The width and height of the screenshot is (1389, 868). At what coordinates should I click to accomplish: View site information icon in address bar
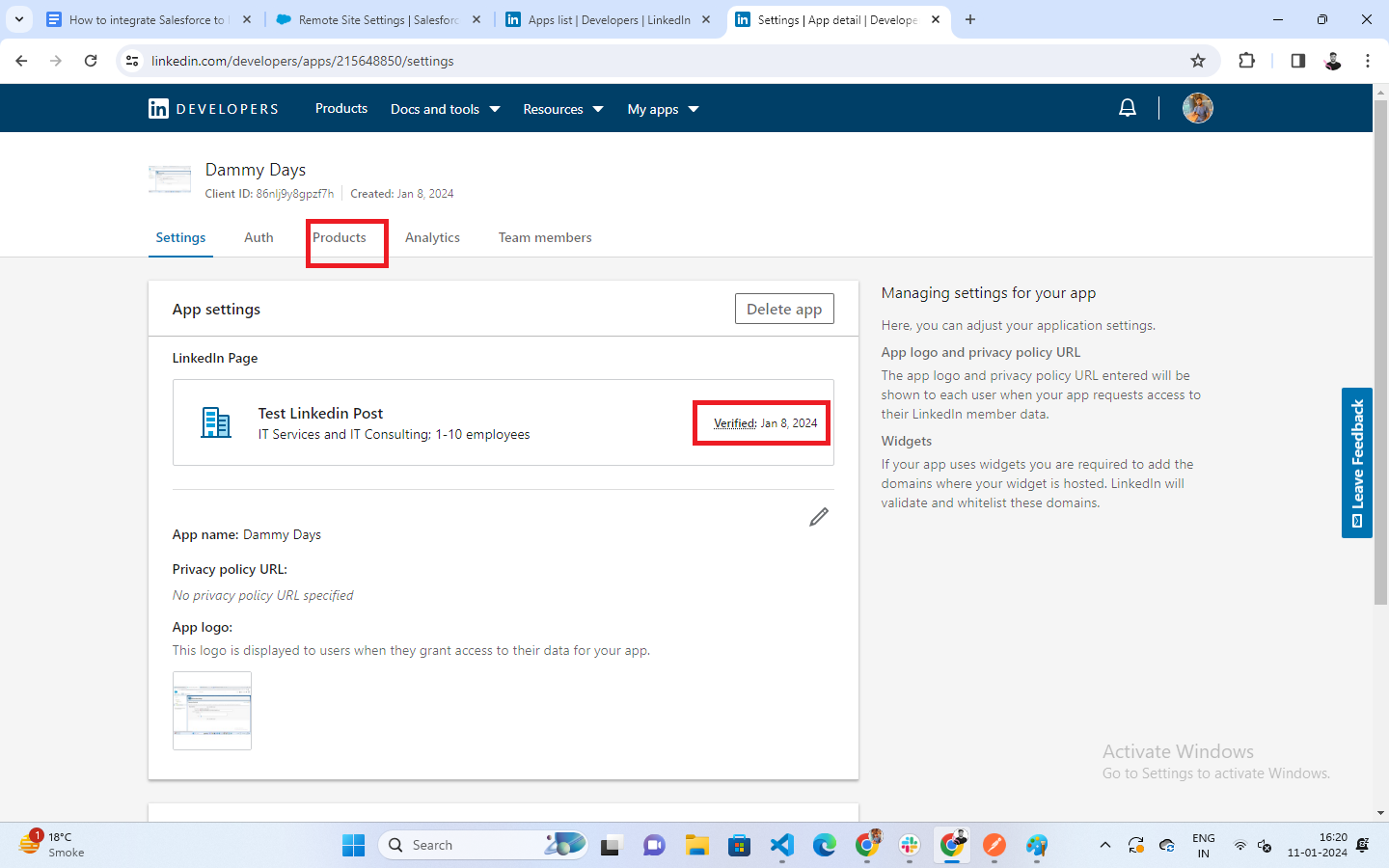click(x=132, y=61)
